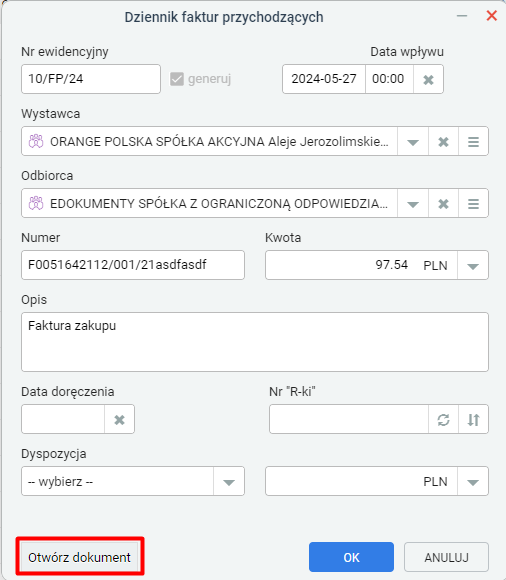The image size is (506, 580).
Task: Toggle the generuj checkbox
Action: click(177, 79)
